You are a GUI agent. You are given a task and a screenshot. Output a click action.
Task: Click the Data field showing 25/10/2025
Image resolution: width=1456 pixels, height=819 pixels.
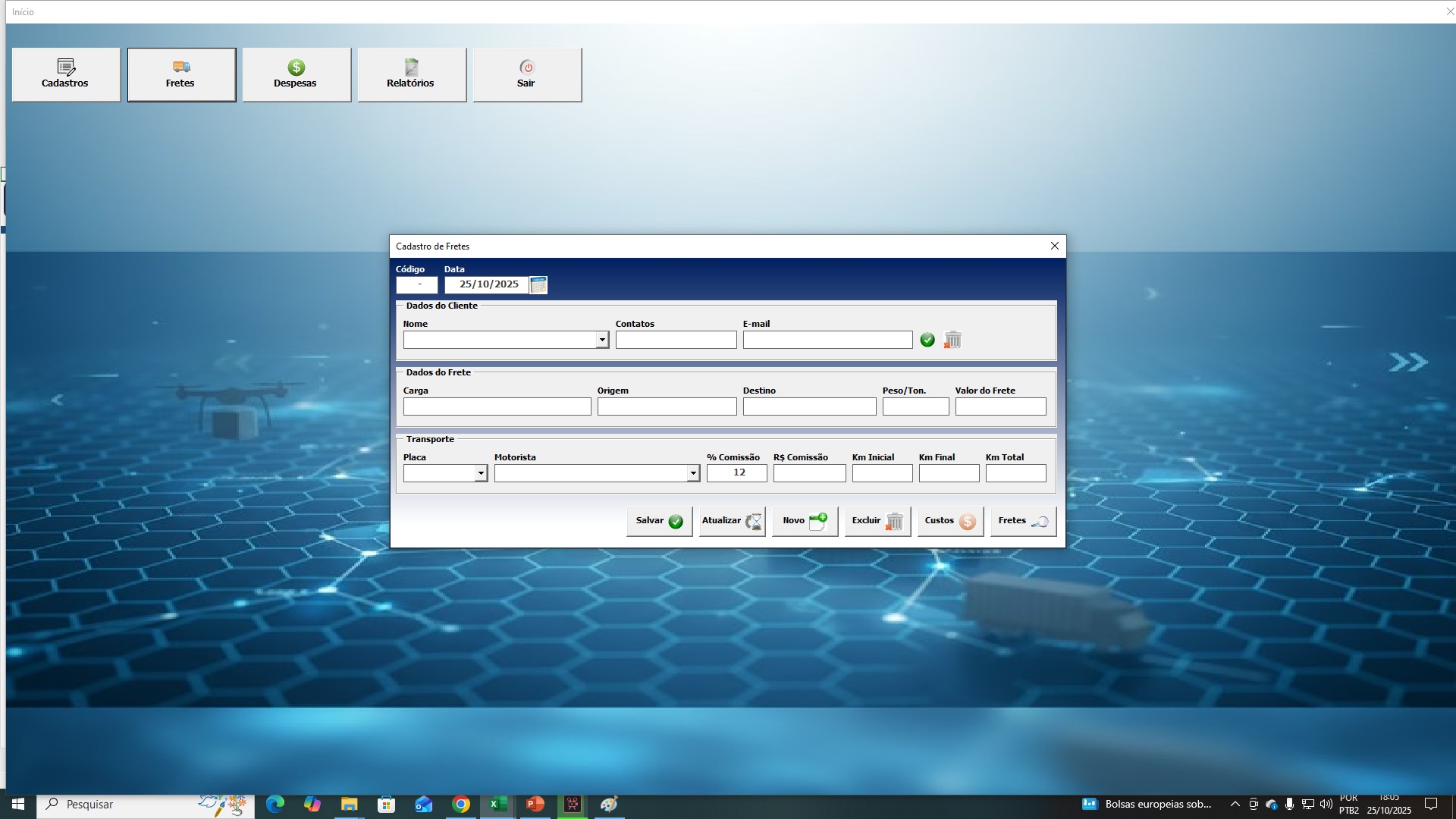pos(486,284)
